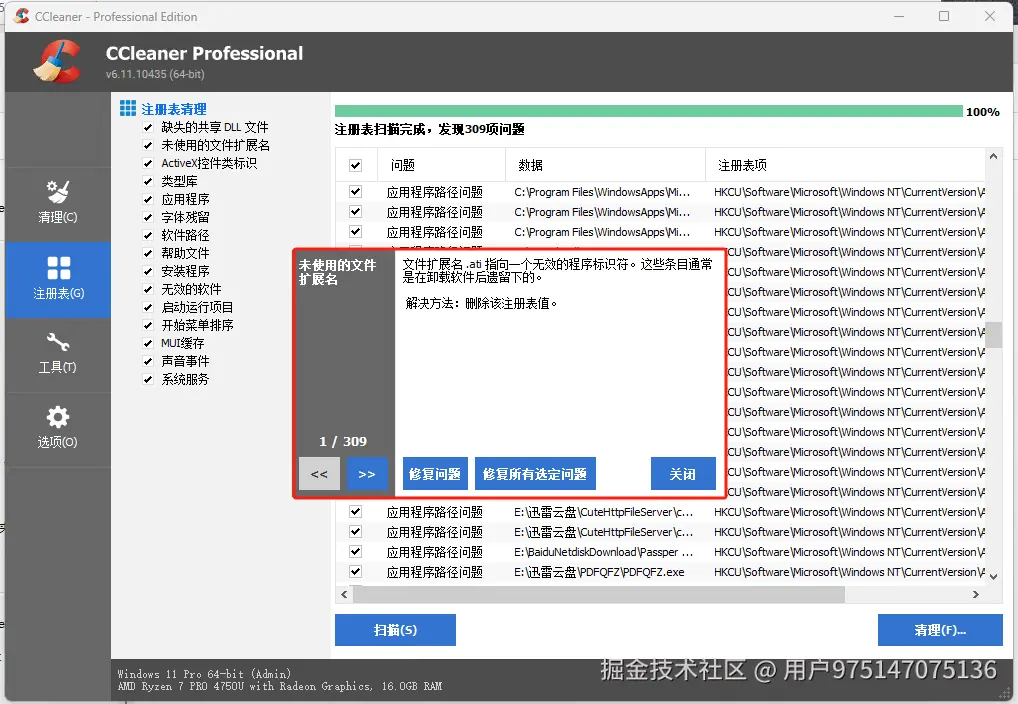Toggle the 应用程序 checkbox

tap(148, 199)
